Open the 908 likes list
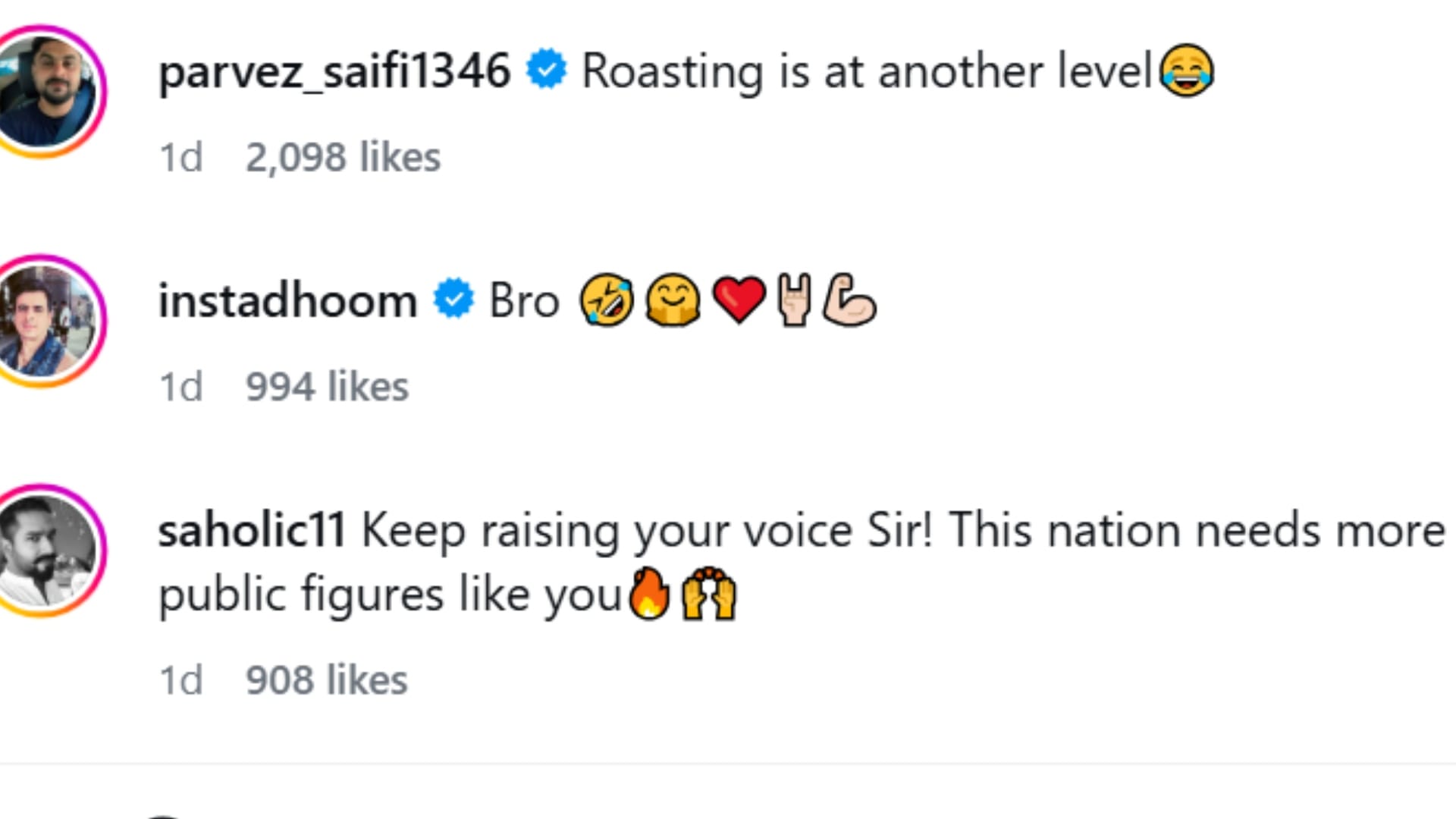Screen dimensions: 1456x819 coord(326,680)
